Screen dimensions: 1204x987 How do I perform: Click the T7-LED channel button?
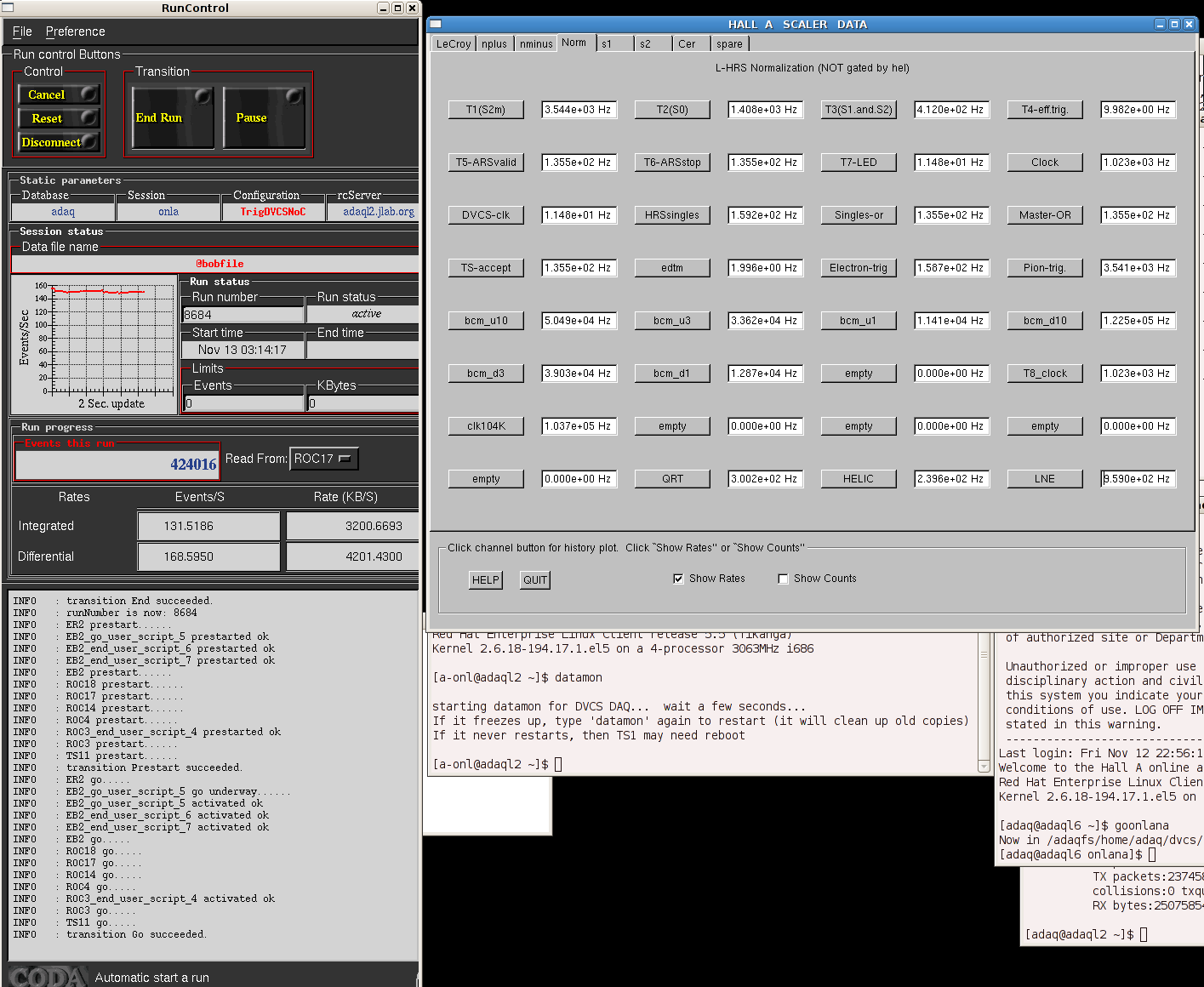tap(859, 163)
